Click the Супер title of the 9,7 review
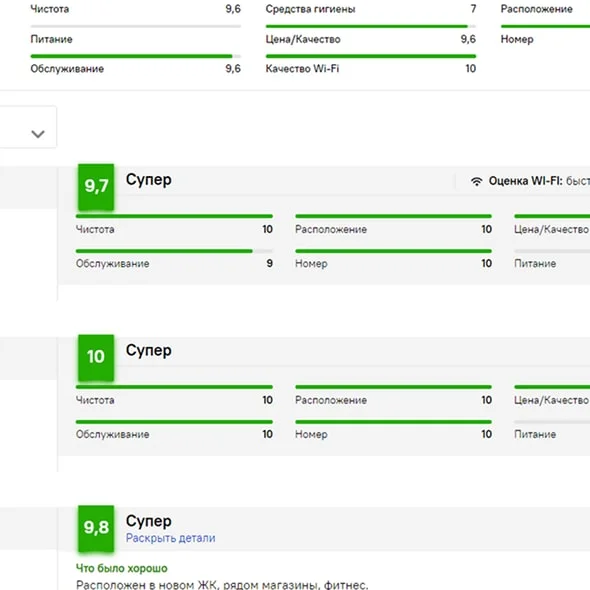590x590 pixels. [149, 179]
